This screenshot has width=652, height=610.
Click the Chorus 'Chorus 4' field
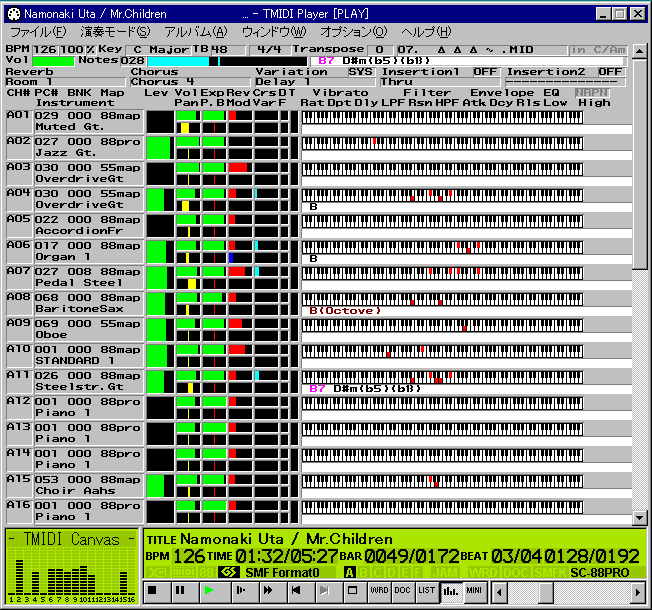coord(190,82)
